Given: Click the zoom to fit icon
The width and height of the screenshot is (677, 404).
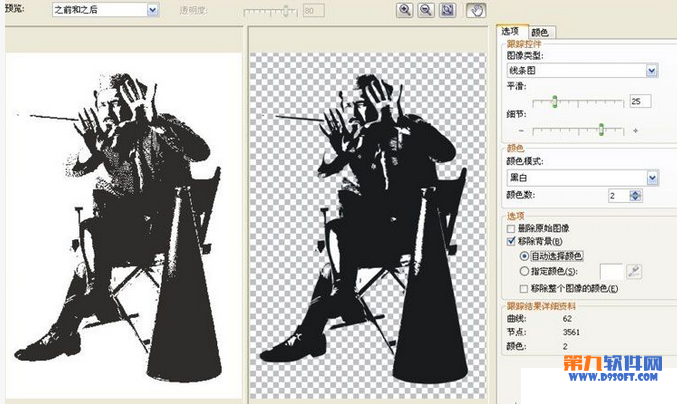Looking at the screenshot, I should click(x=448, y=10).
